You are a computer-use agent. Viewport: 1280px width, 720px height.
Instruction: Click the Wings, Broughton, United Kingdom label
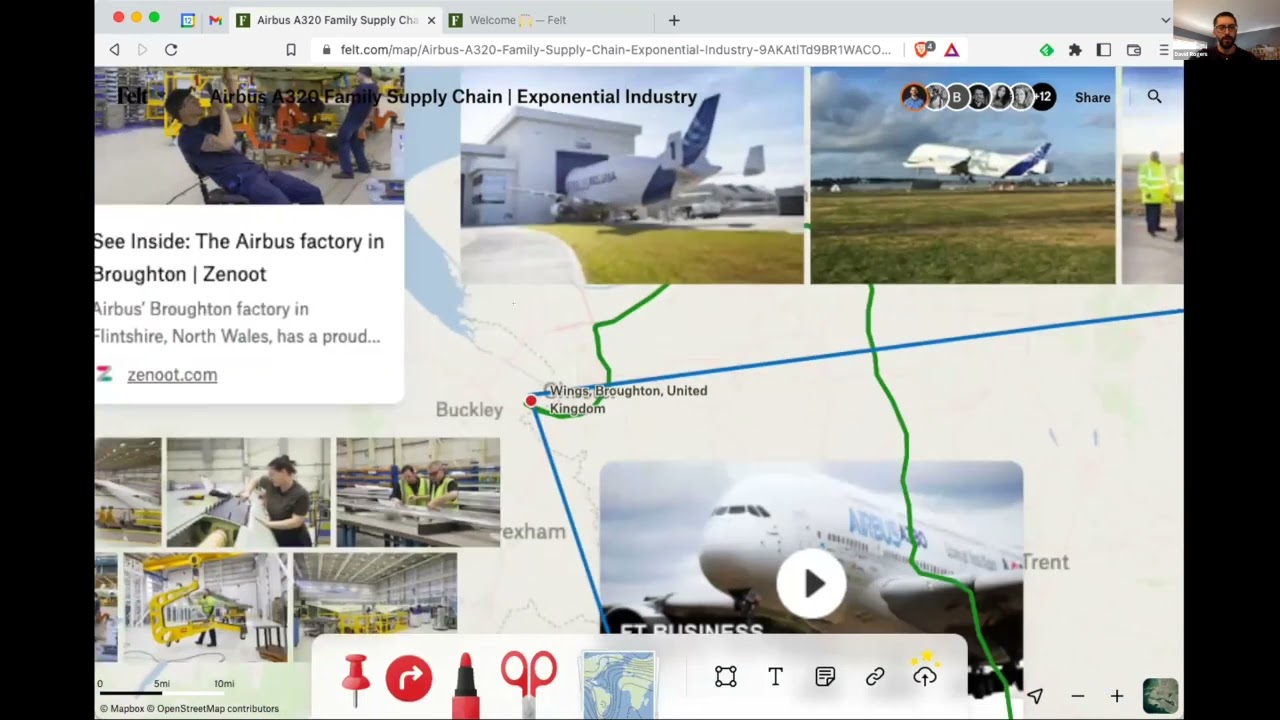coord(628,399)
